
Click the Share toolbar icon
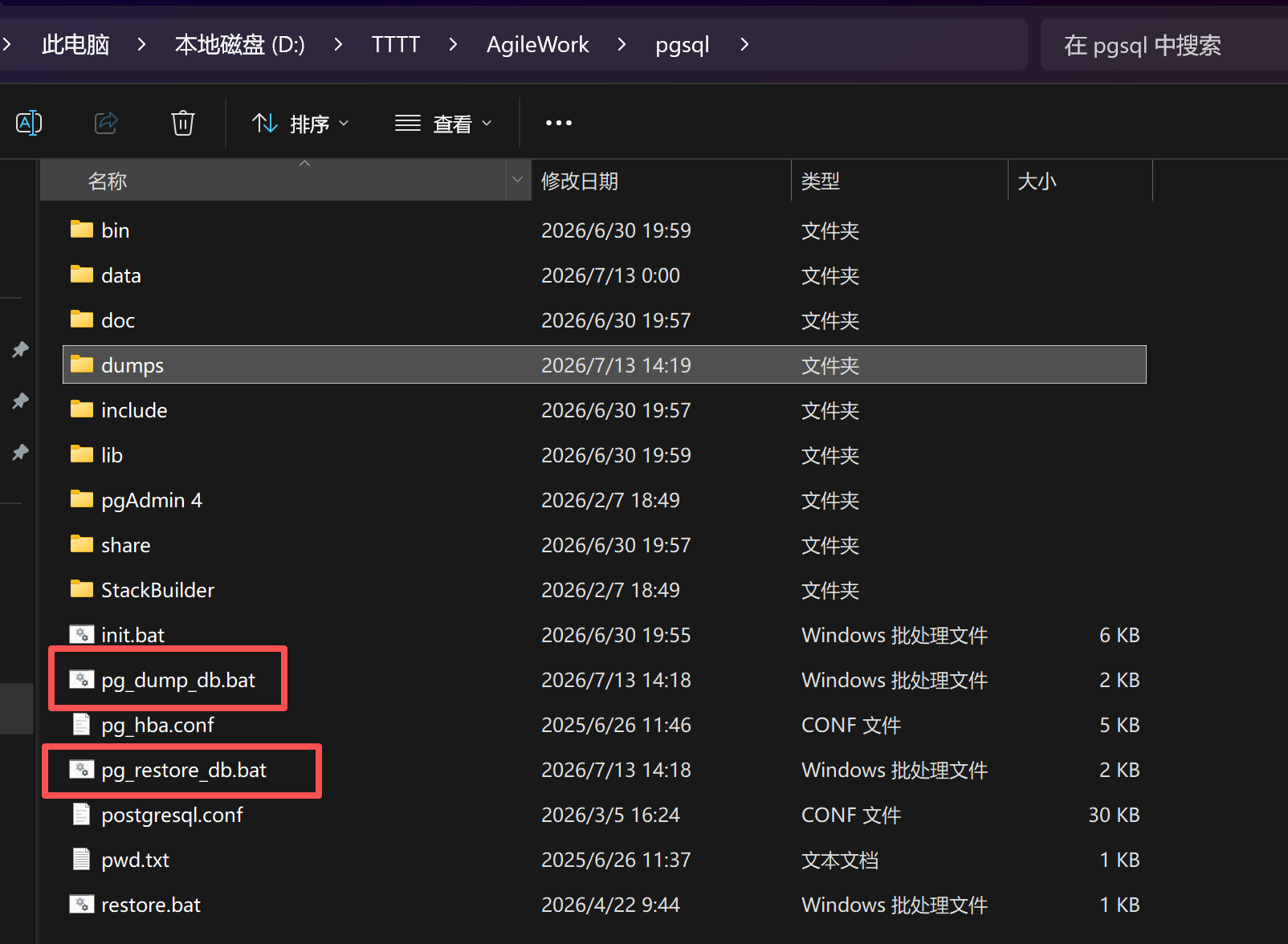[x=106, y=123]
